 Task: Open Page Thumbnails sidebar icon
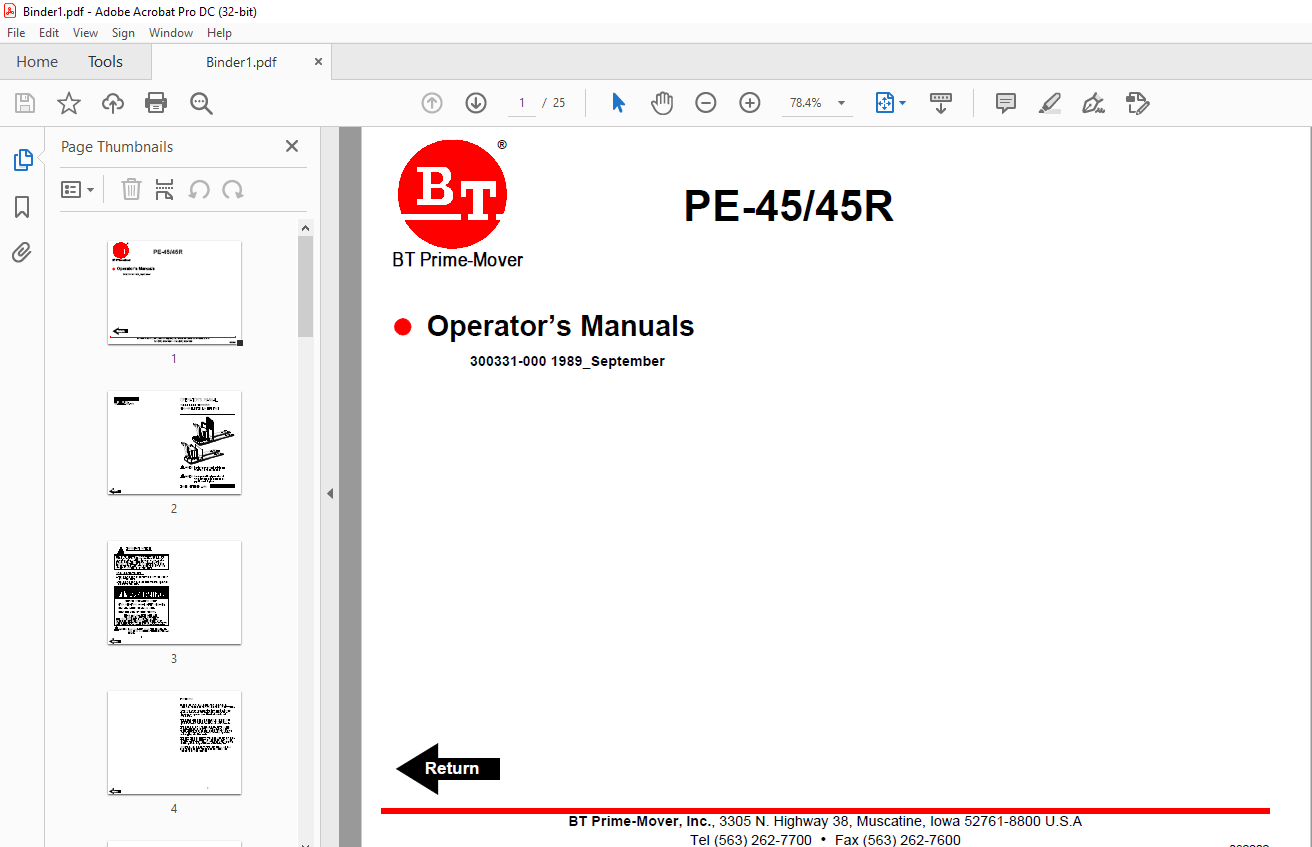(x=22, y=160)
